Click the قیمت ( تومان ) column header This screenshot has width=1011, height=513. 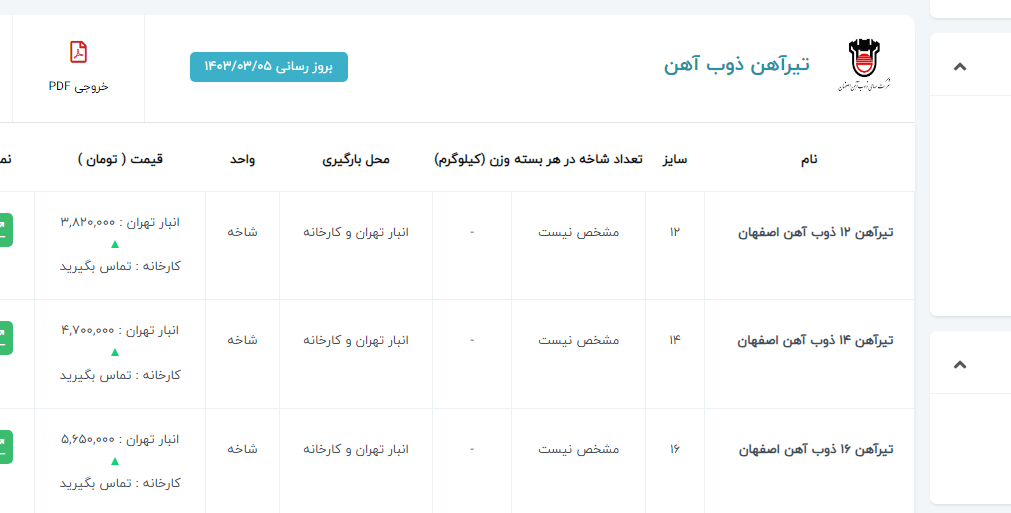[120, 159]
